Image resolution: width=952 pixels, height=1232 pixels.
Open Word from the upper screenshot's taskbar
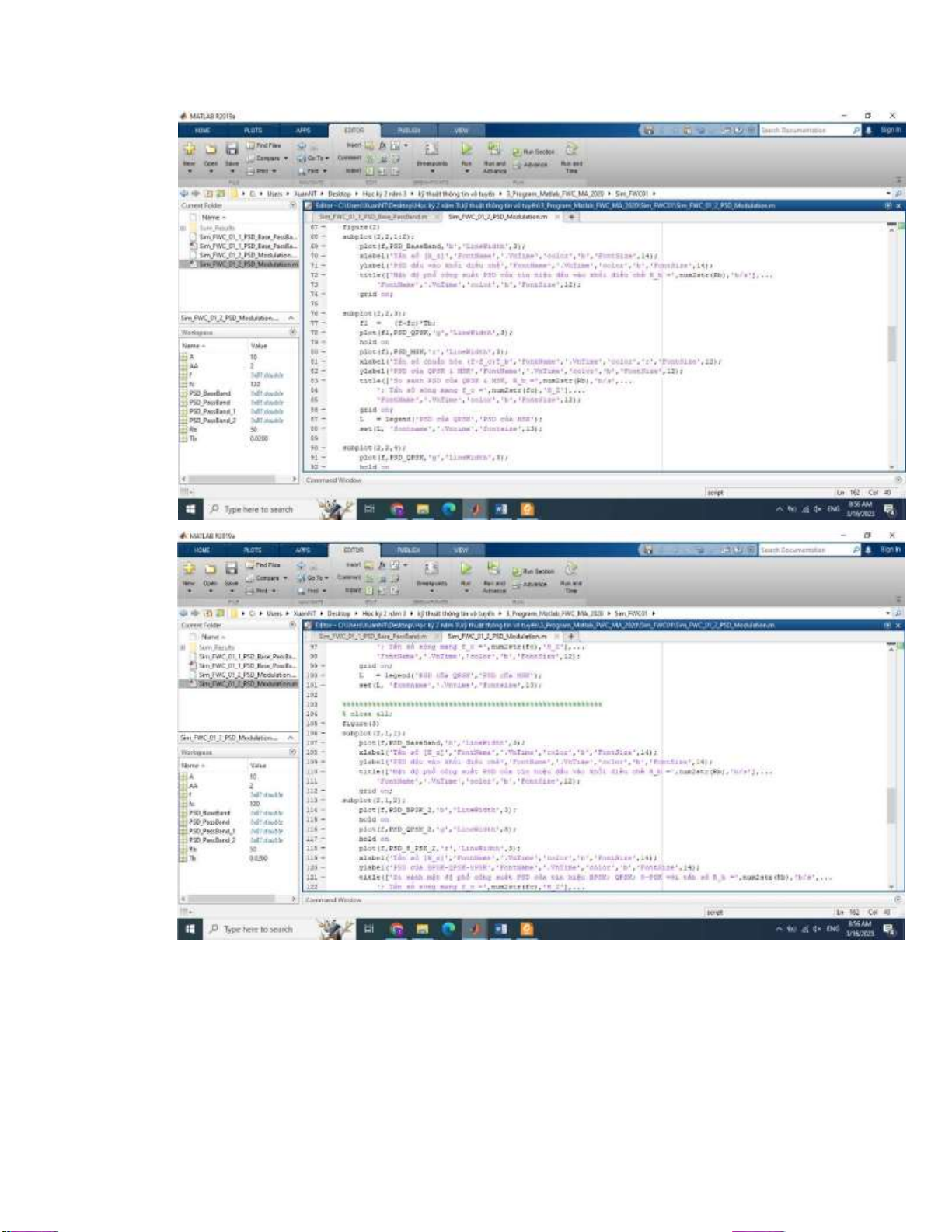tap(501, 509)
